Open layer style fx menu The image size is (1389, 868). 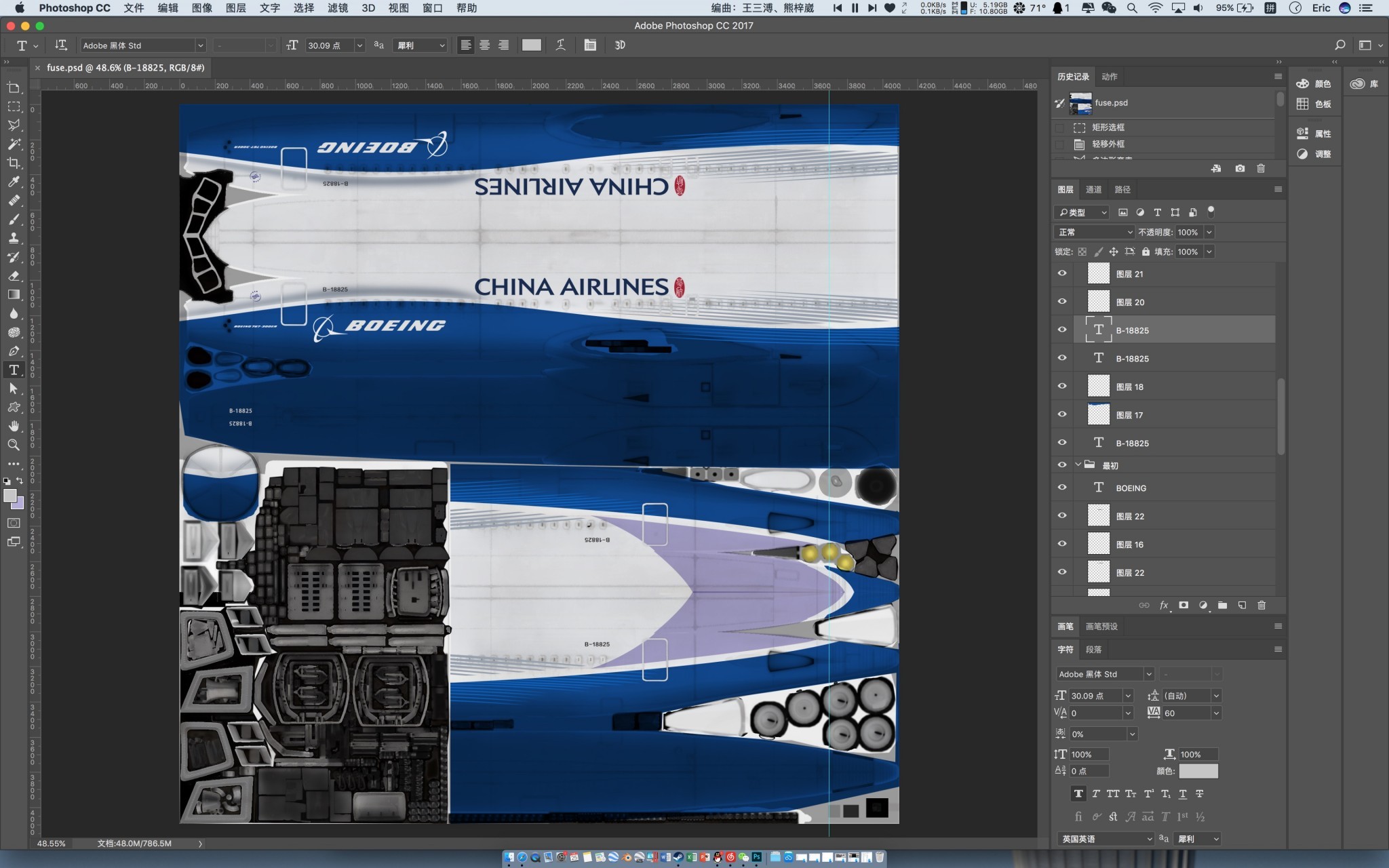(1164, 605)
